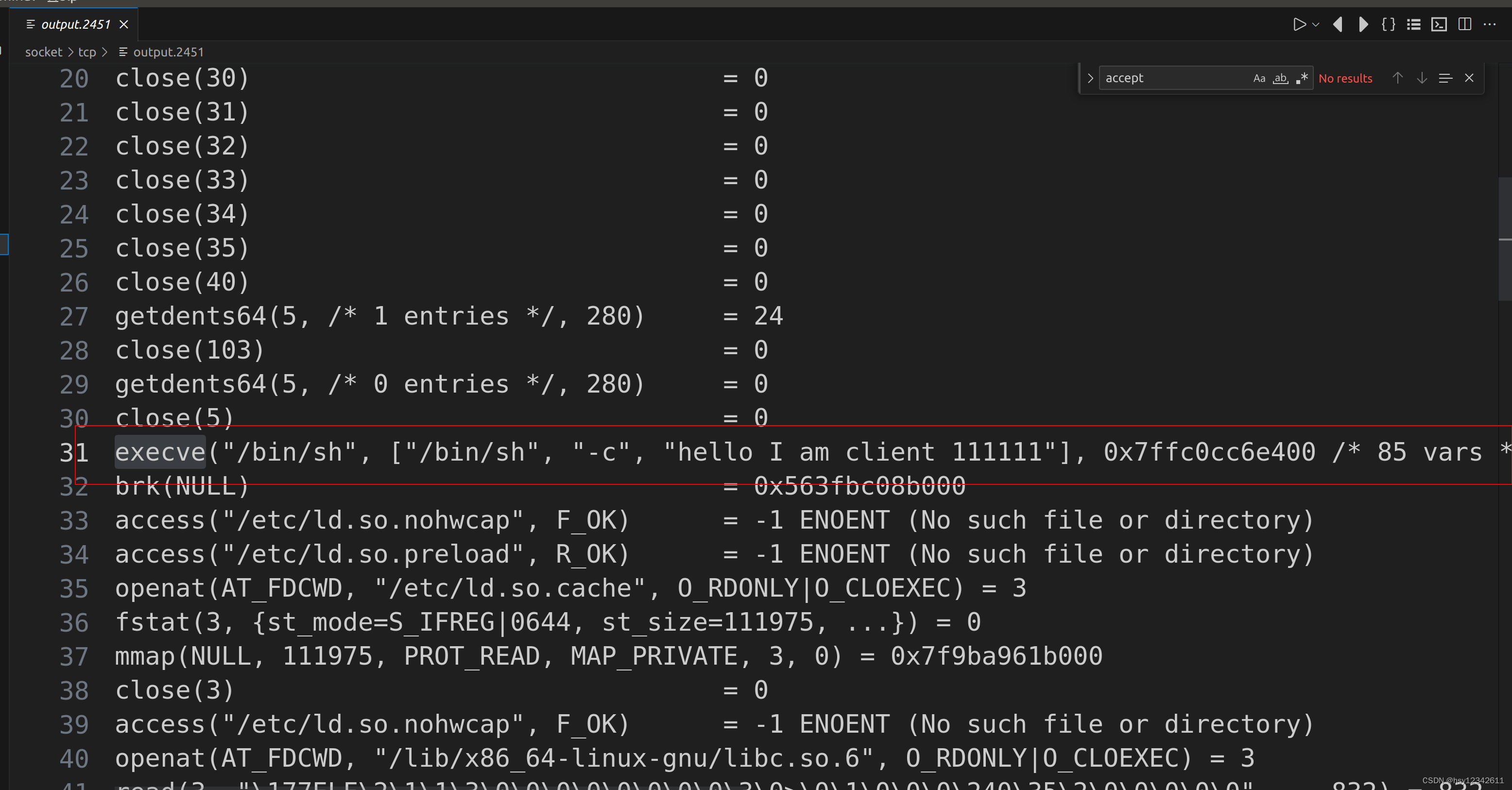Select the output.2451 editor tab
1512x790 pixels.
coord(75,25)
